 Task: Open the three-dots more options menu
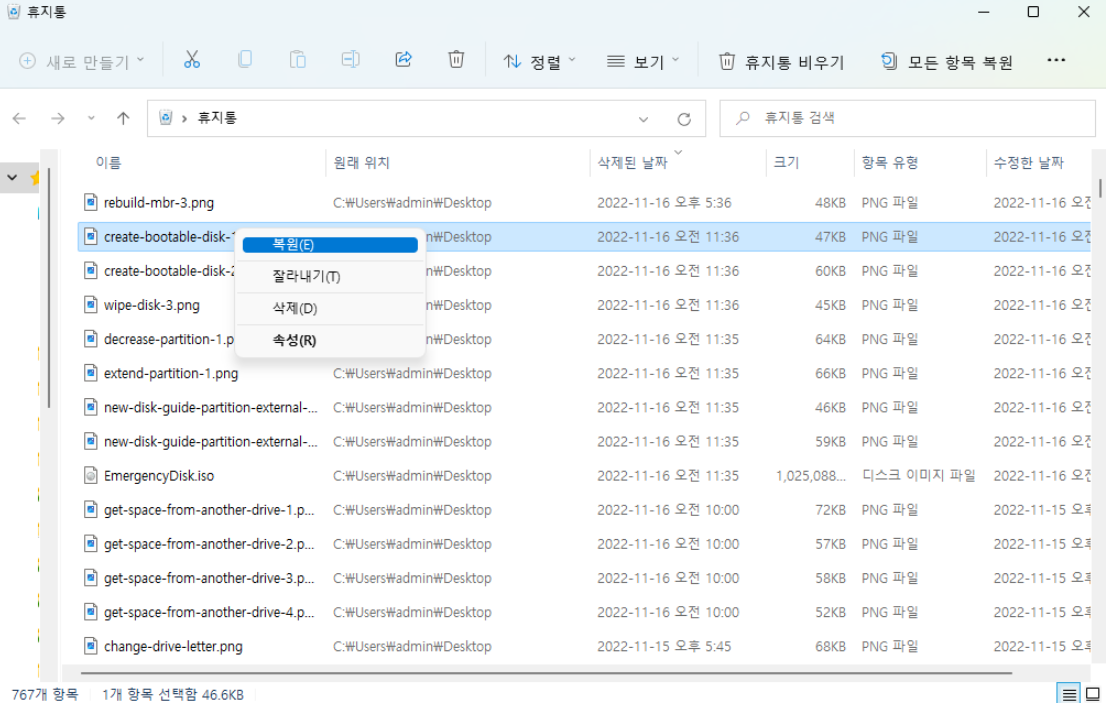click(x=1056, y=60)
